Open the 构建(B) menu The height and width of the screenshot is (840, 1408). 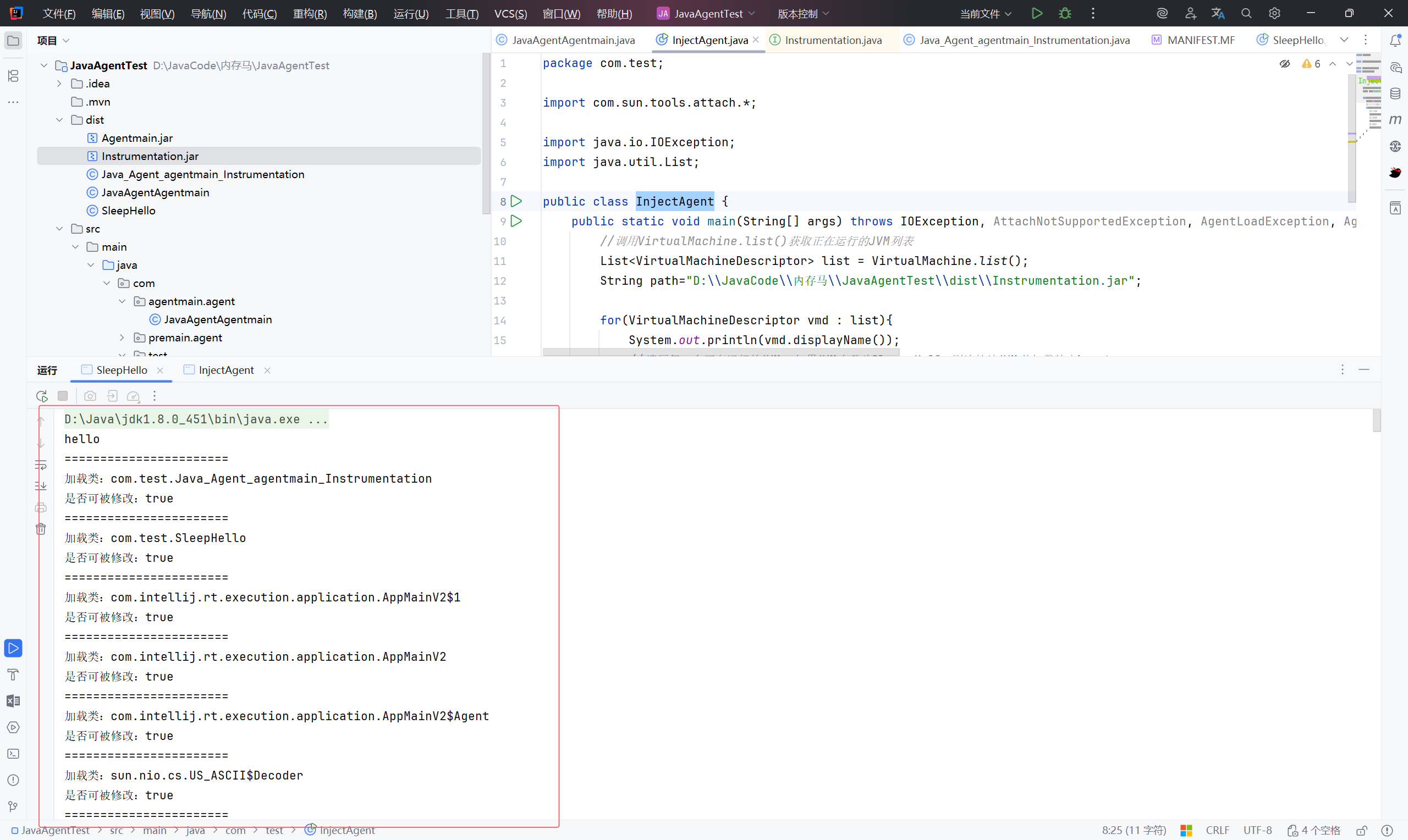360,14
